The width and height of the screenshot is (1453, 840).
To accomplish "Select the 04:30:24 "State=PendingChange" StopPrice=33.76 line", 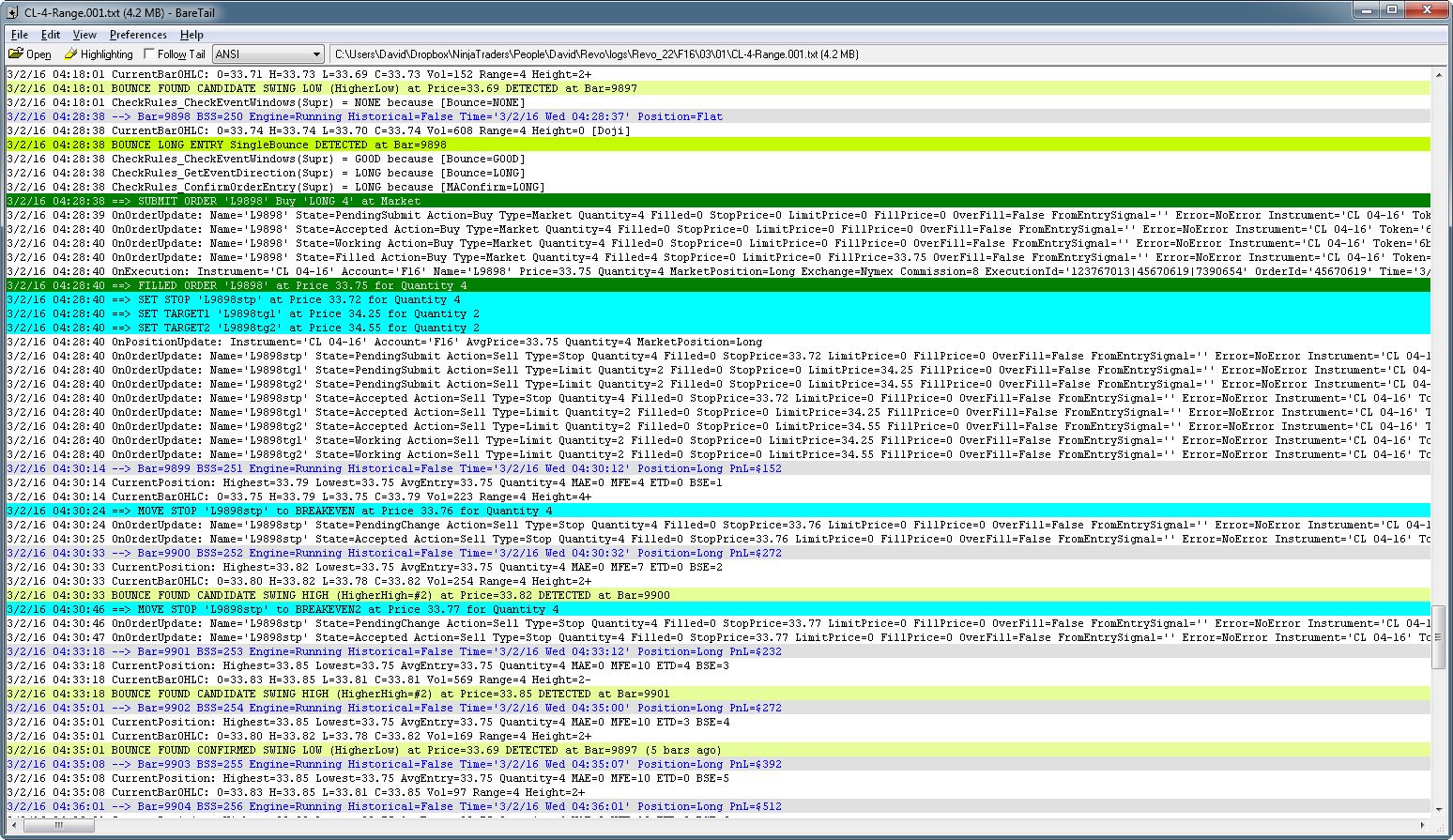I will [718, 525].
